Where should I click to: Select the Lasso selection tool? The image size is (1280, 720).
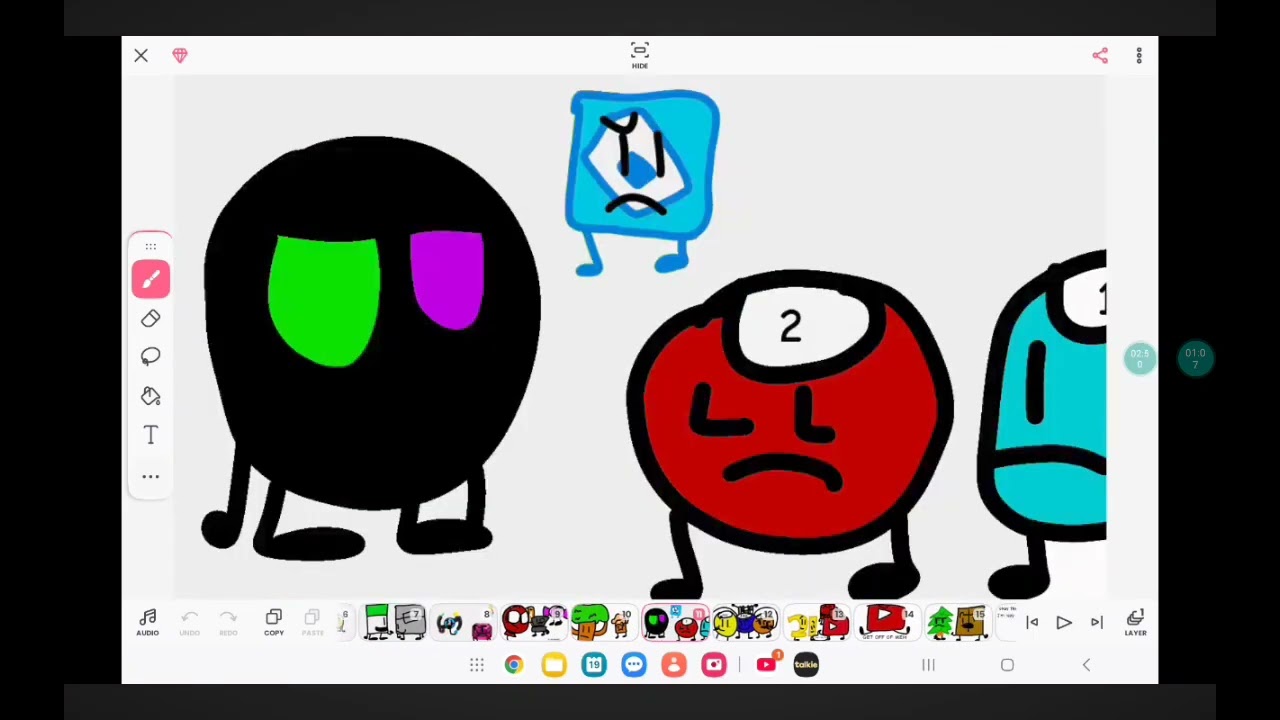151,357
